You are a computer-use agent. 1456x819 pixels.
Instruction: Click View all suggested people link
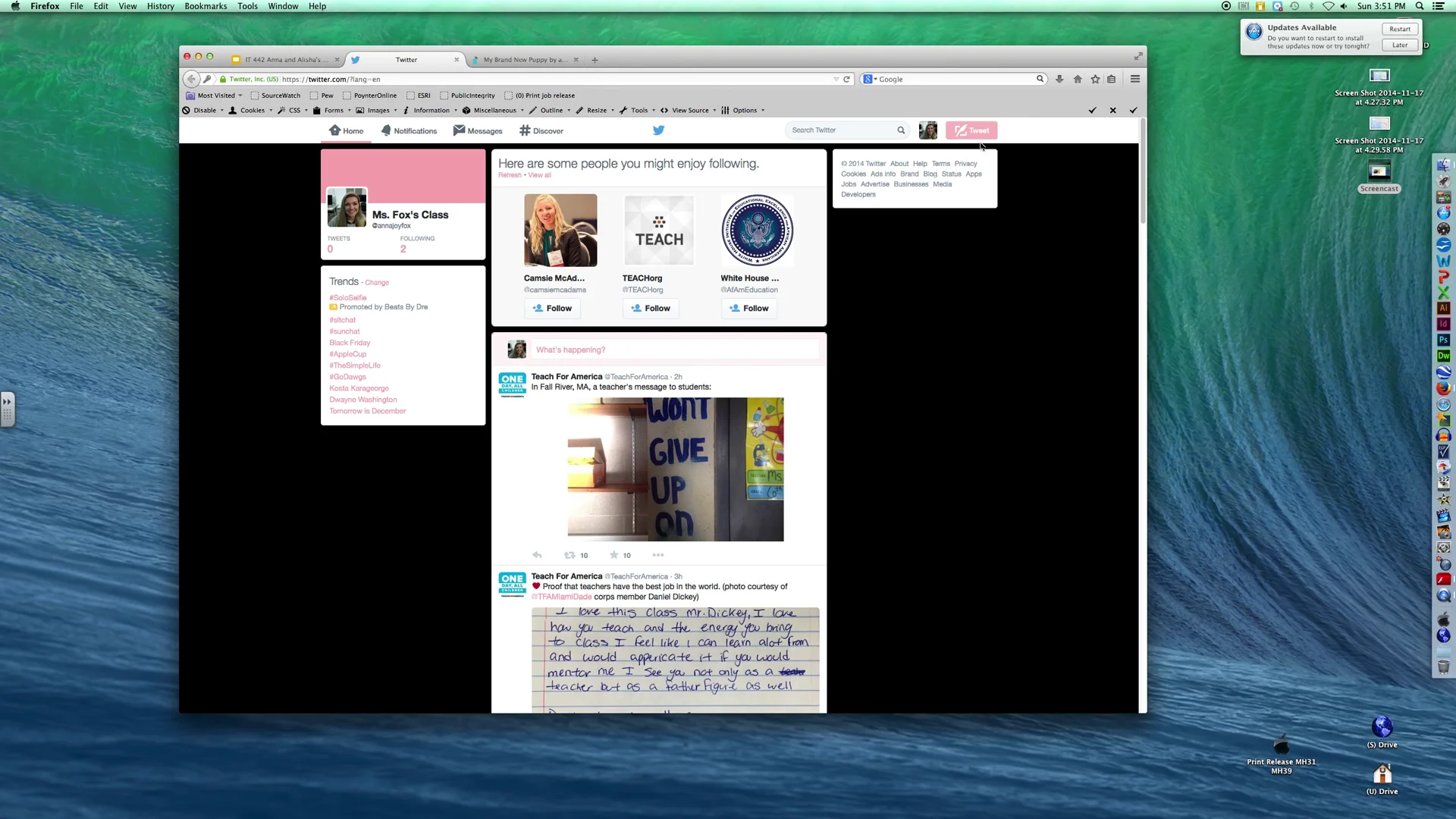540,175
